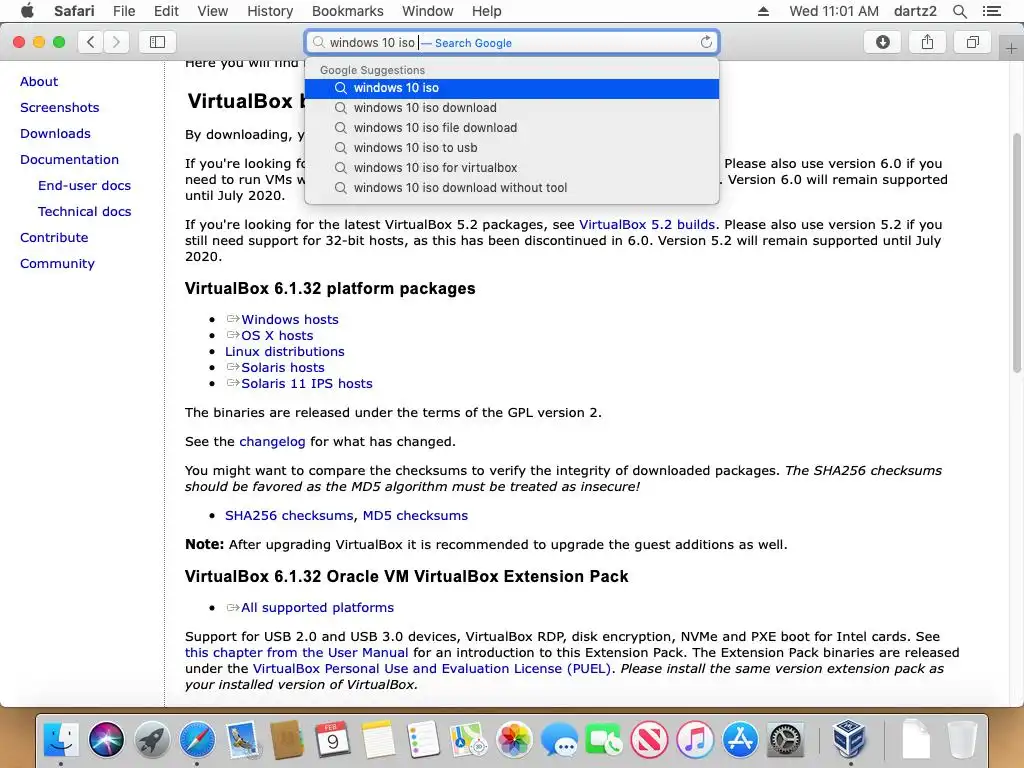Click the dartz2 user name in menu bar
The image size is (1024, 768).
coord(915,11)
